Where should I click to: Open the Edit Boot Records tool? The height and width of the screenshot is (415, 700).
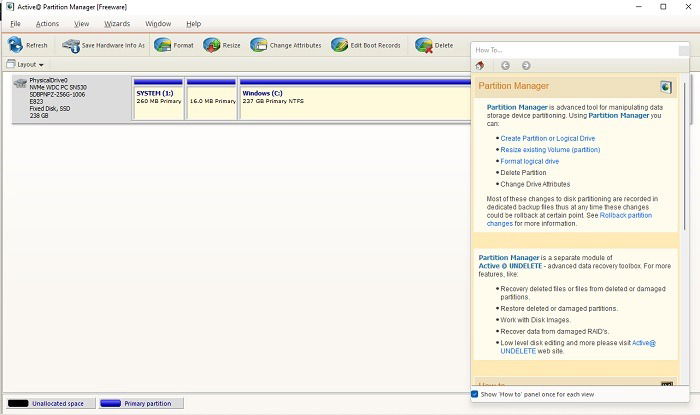340,45
